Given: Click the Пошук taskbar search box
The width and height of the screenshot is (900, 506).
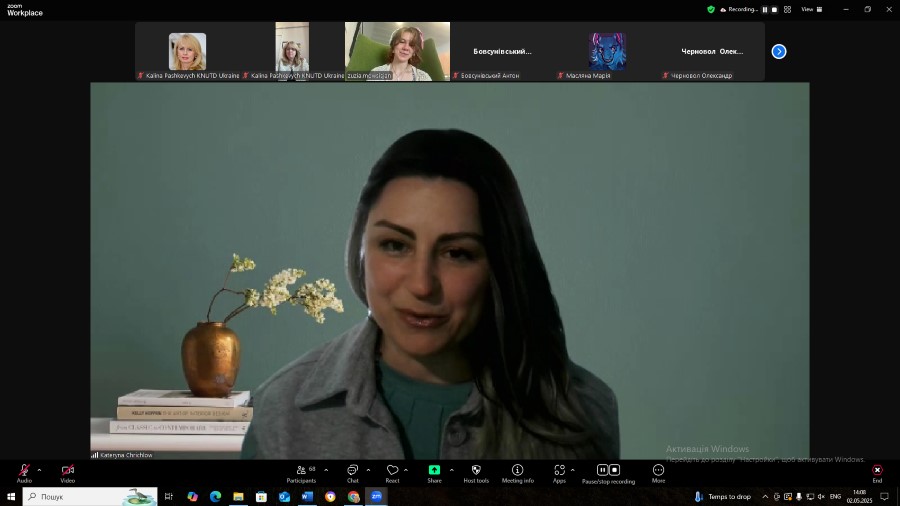Looking at the screenshot, I should point(90,496).
